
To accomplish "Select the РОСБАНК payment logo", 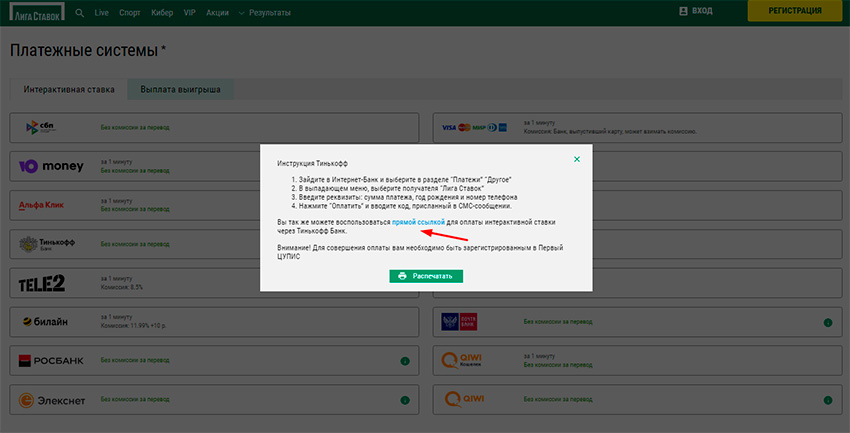I will pyautogui.click(x=51, y=360).
